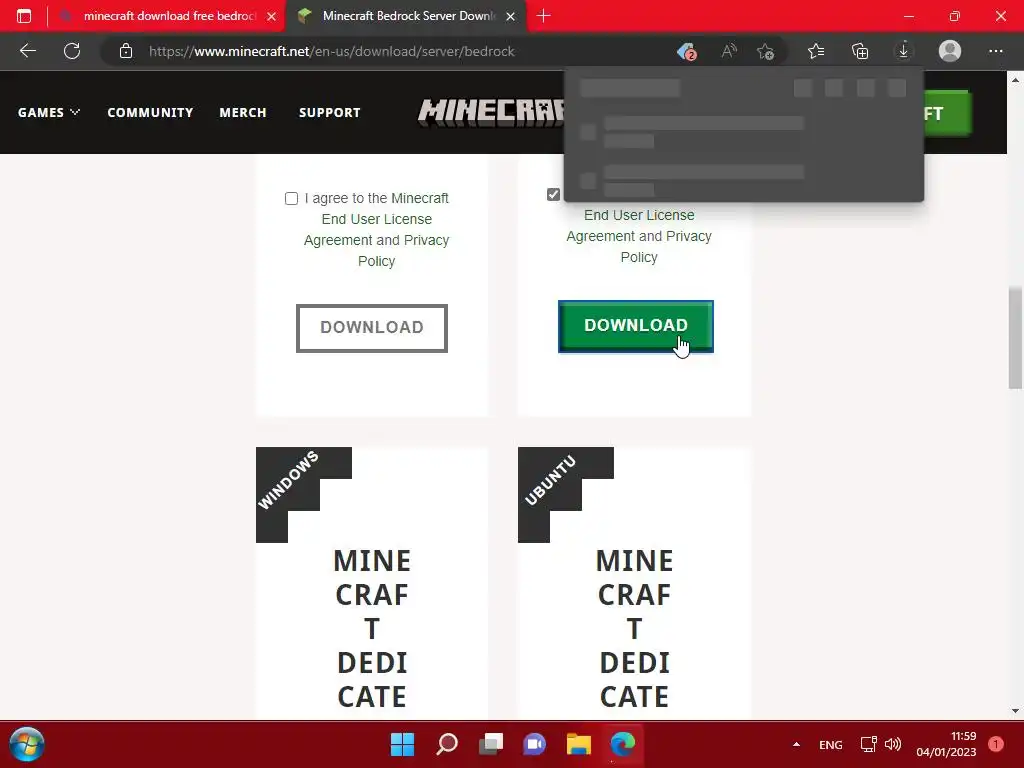This screenshot has height=768, width=1024.
Task: View site information via the lock icon
Action: pos(125,51)
